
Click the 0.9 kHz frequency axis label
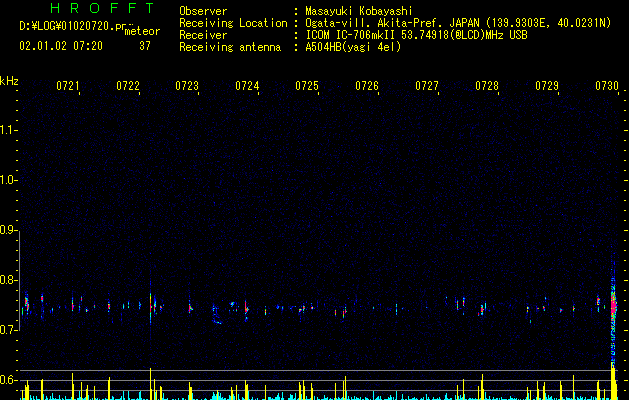coord(8,230)
